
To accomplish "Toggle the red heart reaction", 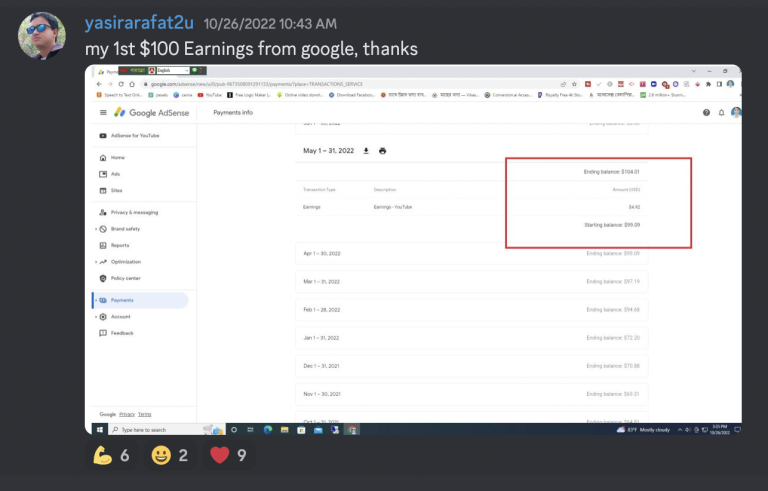I will pos(228,455).
